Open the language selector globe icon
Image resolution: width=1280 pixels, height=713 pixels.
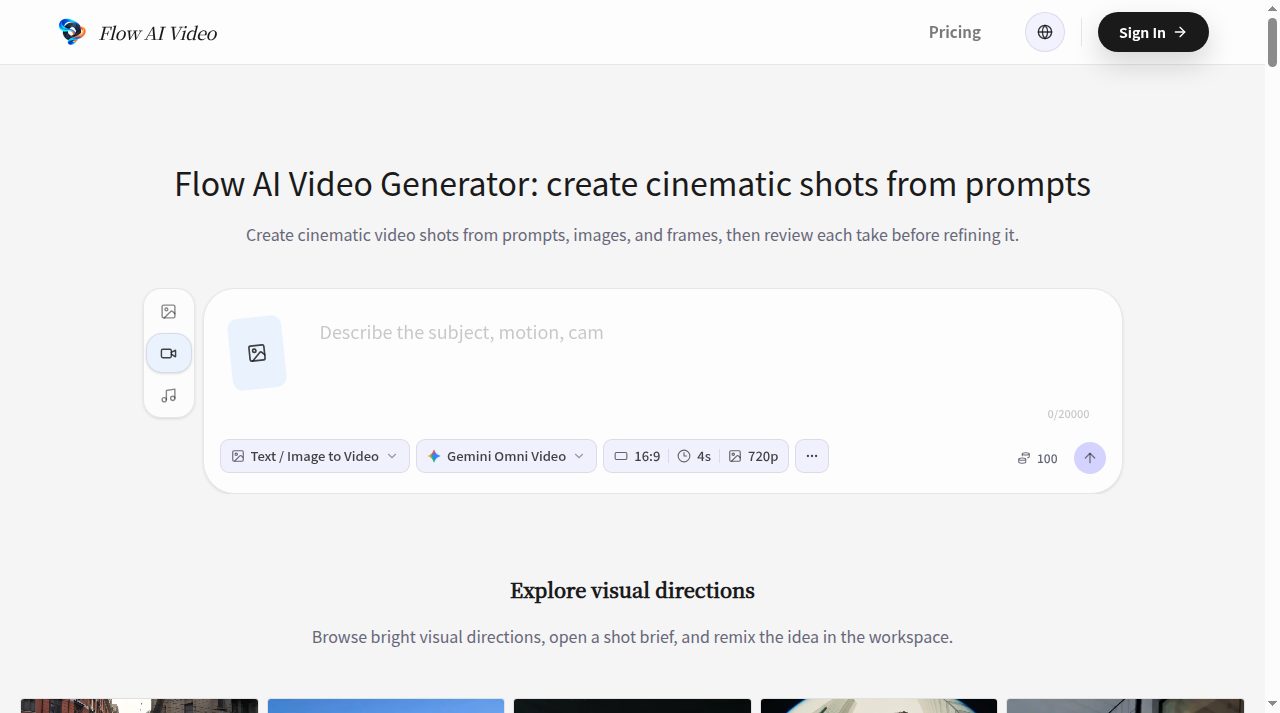coord(1045,32)
